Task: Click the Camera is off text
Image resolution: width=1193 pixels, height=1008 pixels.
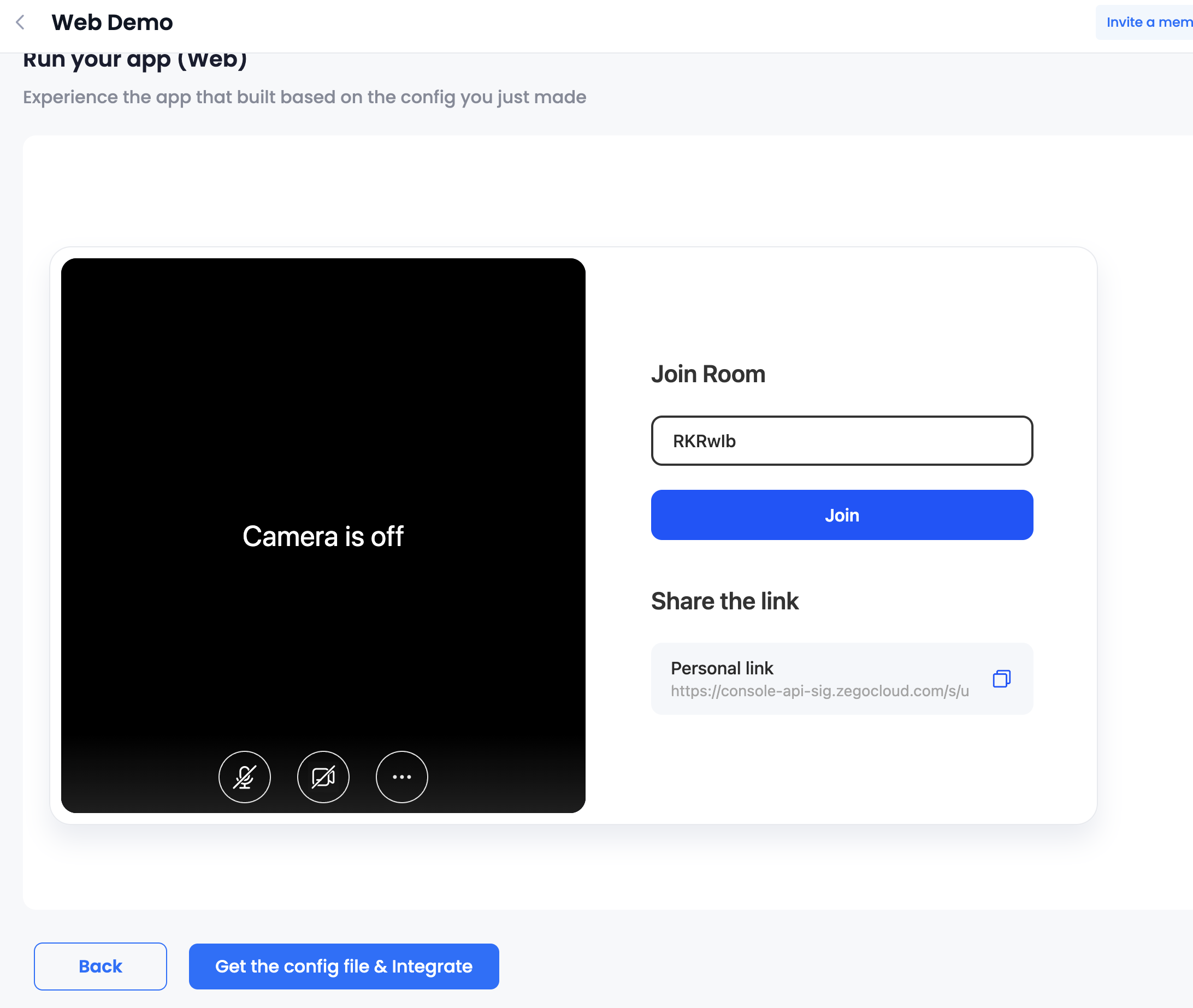Action: tap(323, 536)
